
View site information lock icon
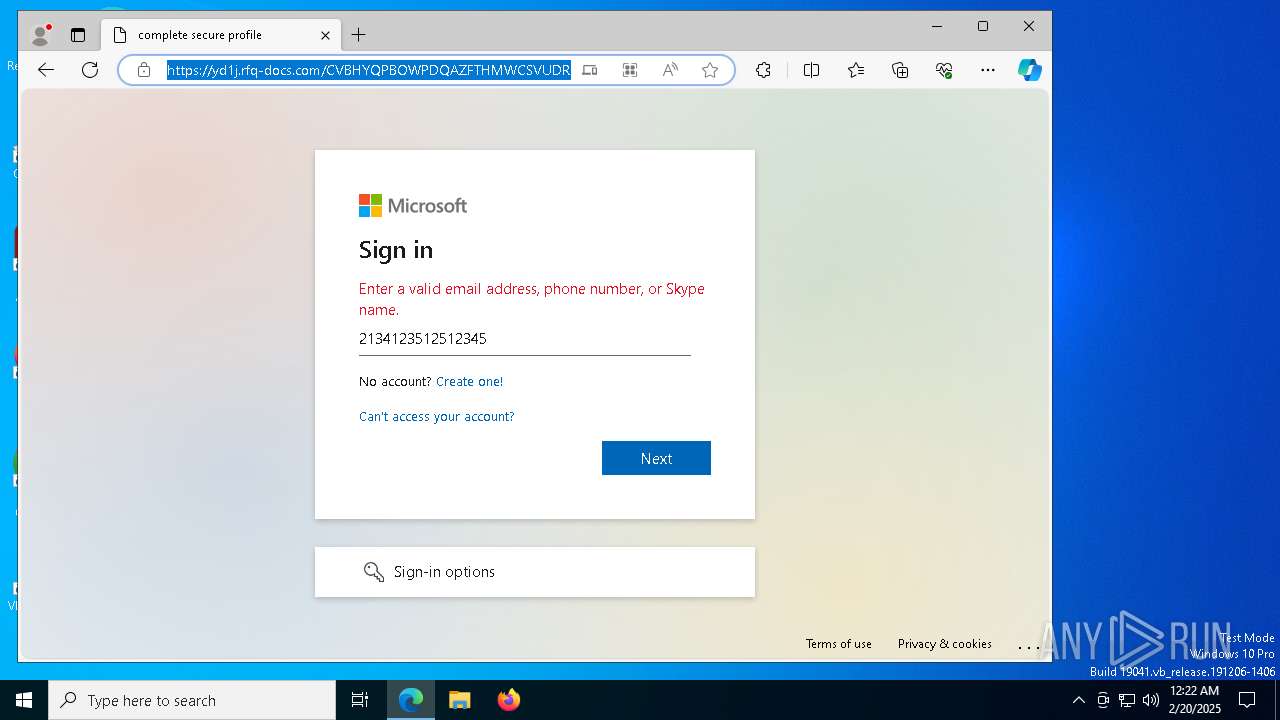pyautogui.click(x=144, y=70)
